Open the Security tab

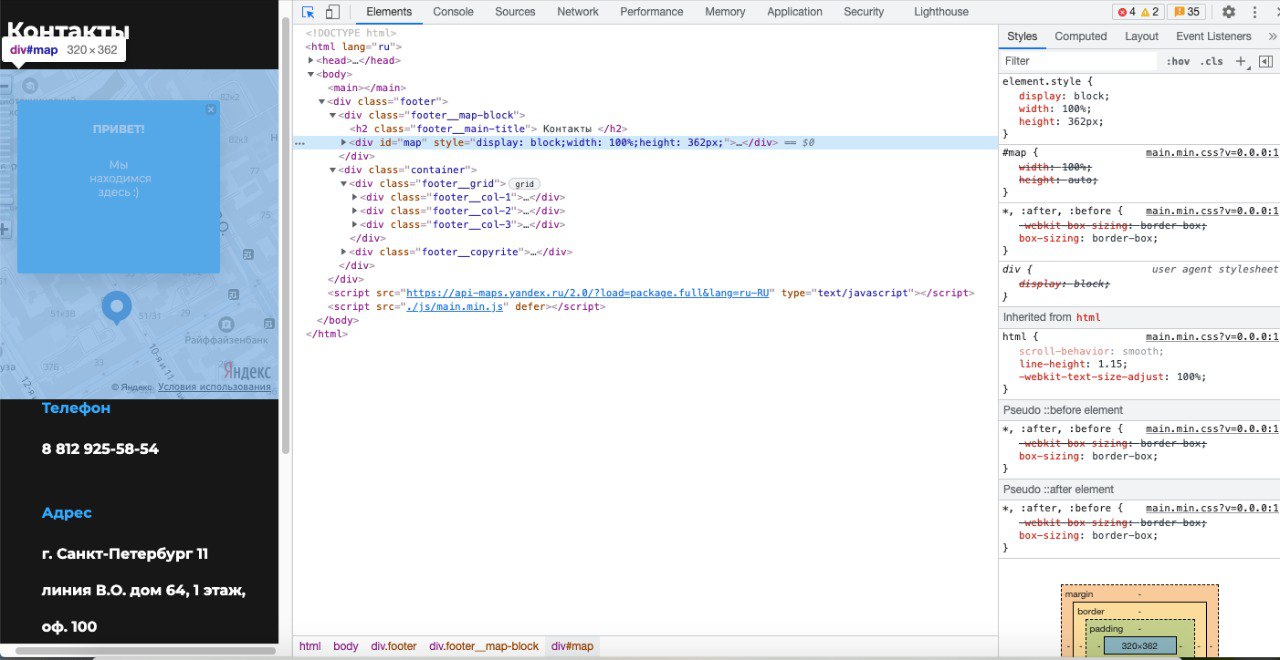[x=864, y=12]
